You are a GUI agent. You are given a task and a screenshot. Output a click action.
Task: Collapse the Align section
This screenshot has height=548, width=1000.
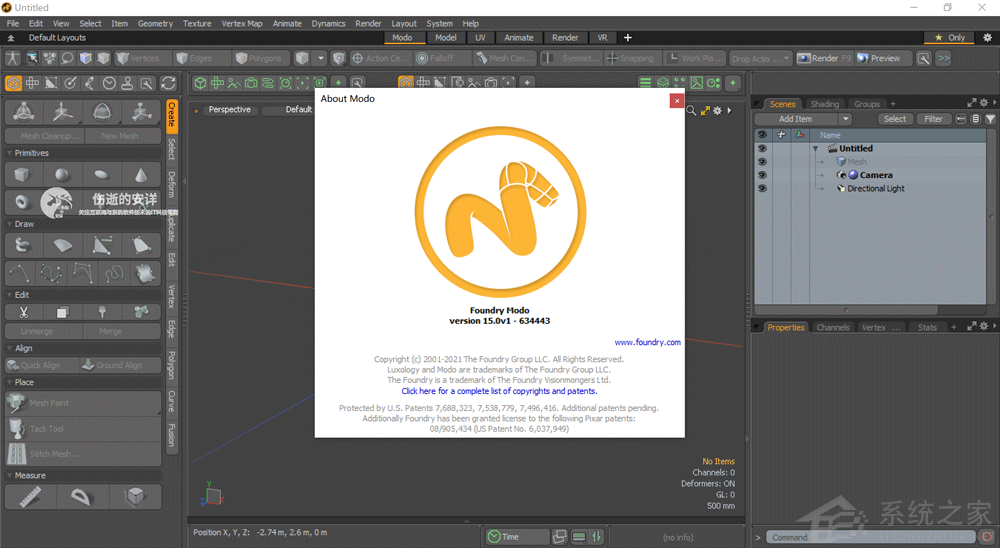click(10, 348)
